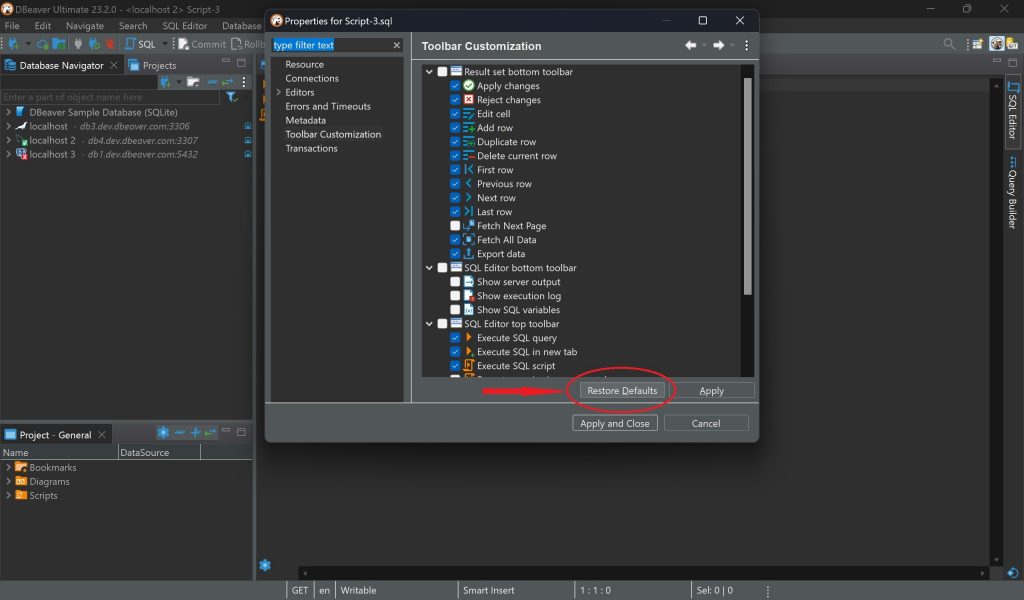
Task: Click the configure gear icon in Project panel
Action: [163, 432]
